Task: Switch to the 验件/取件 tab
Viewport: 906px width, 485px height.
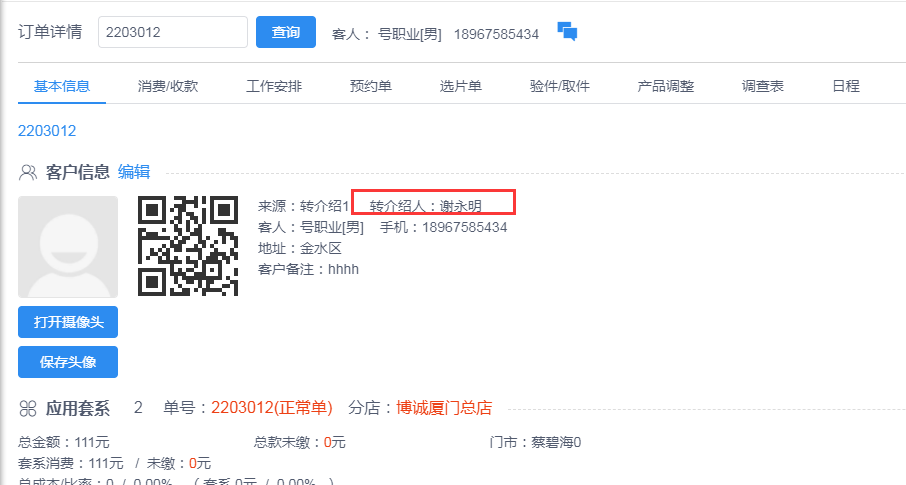Action: coord(559,86)
